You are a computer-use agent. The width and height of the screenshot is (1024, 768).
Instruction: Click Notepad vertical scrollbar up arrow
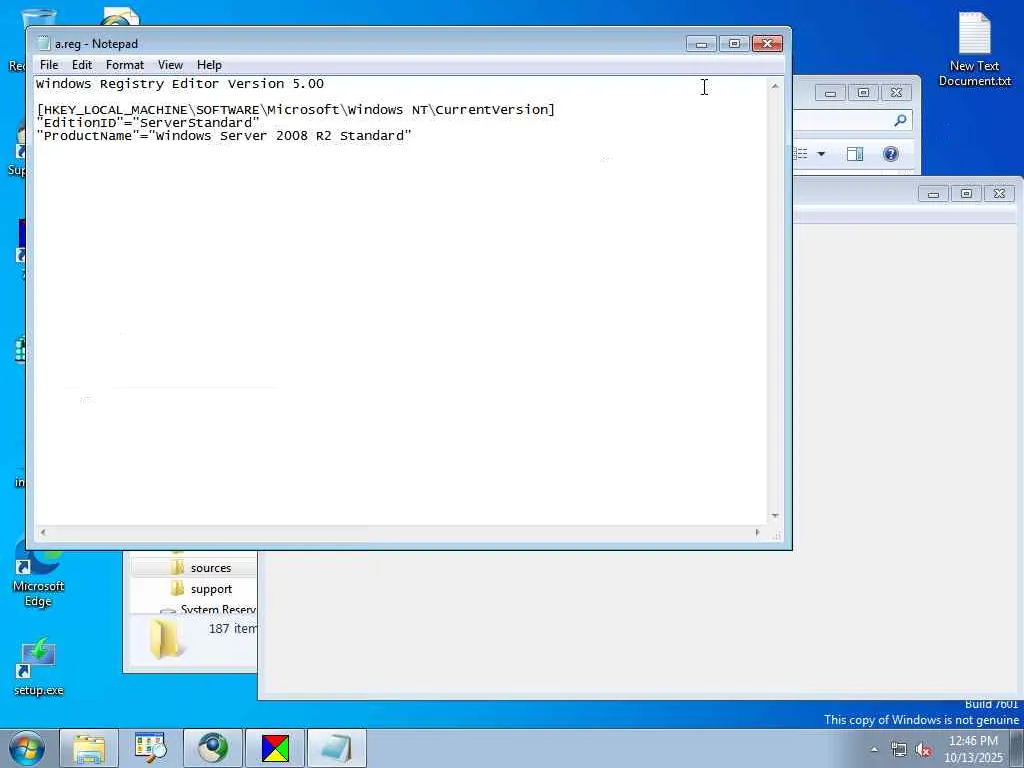click(775, 86)
